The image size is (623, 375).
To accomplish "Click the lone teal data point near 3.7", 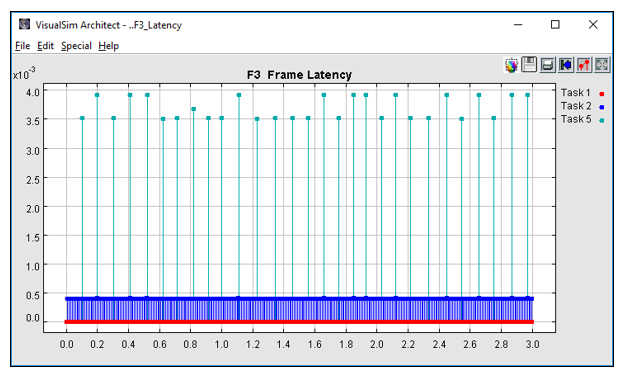I will 193,109.
